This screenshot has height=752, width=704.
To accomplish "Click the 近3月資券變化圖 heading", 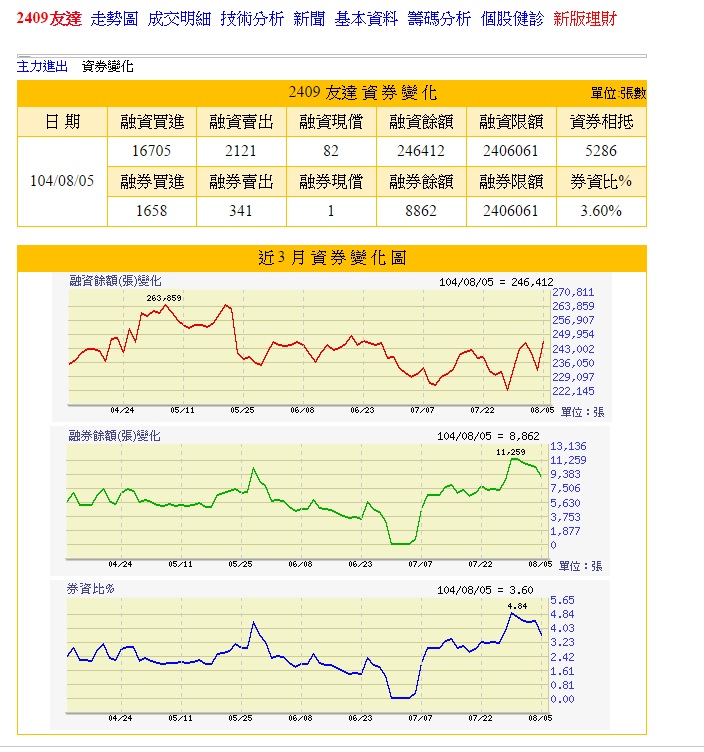I will coord(332,258).
